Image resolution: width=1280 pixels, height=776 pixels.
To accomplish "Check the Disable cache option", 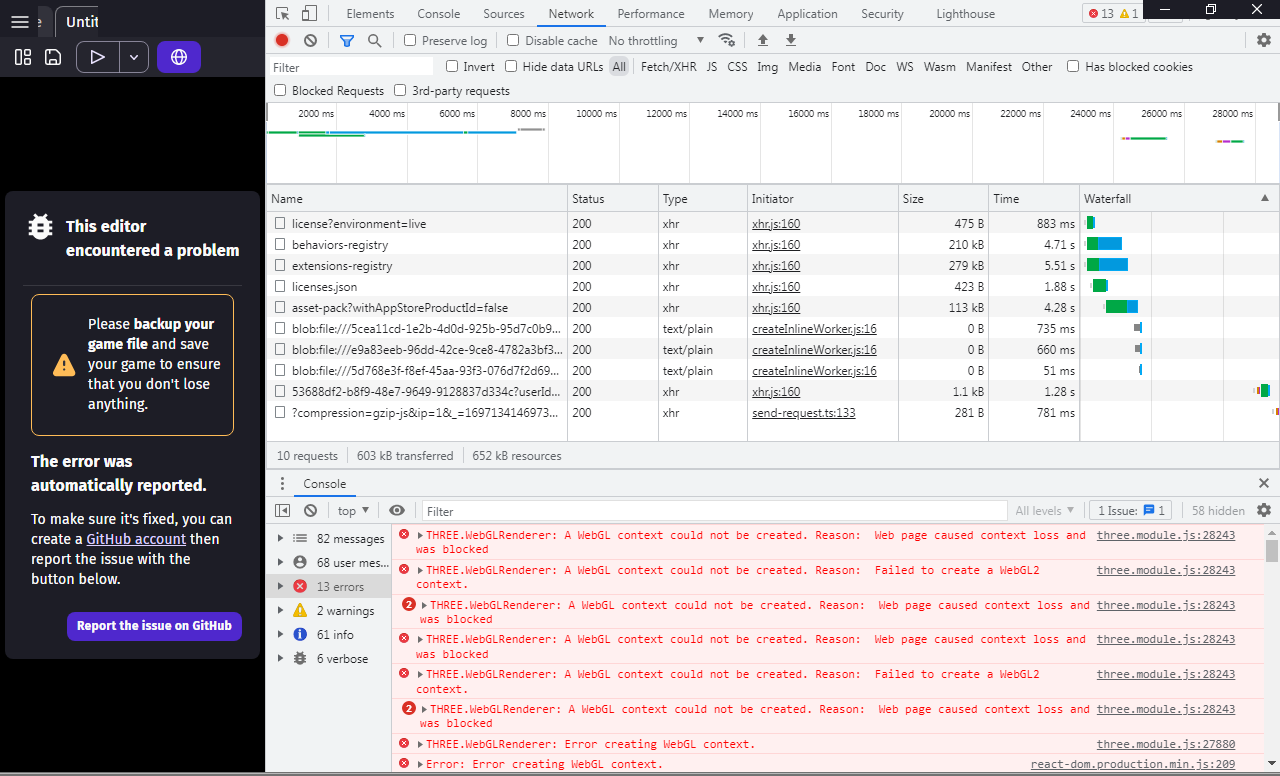I will tap(515, 40).
